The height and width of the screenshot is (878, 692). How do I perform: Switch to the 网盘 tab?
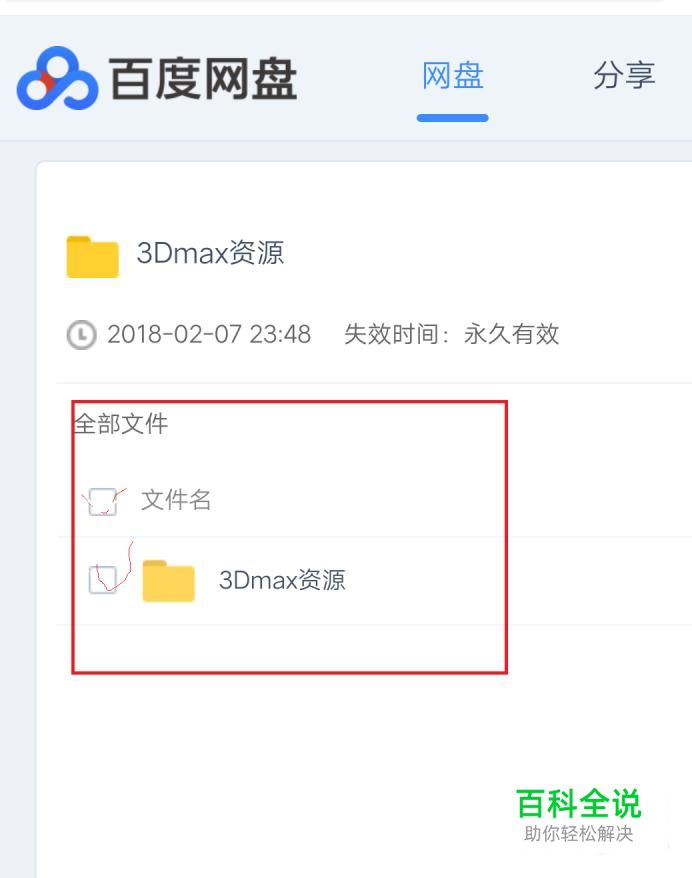click(452, 76)
